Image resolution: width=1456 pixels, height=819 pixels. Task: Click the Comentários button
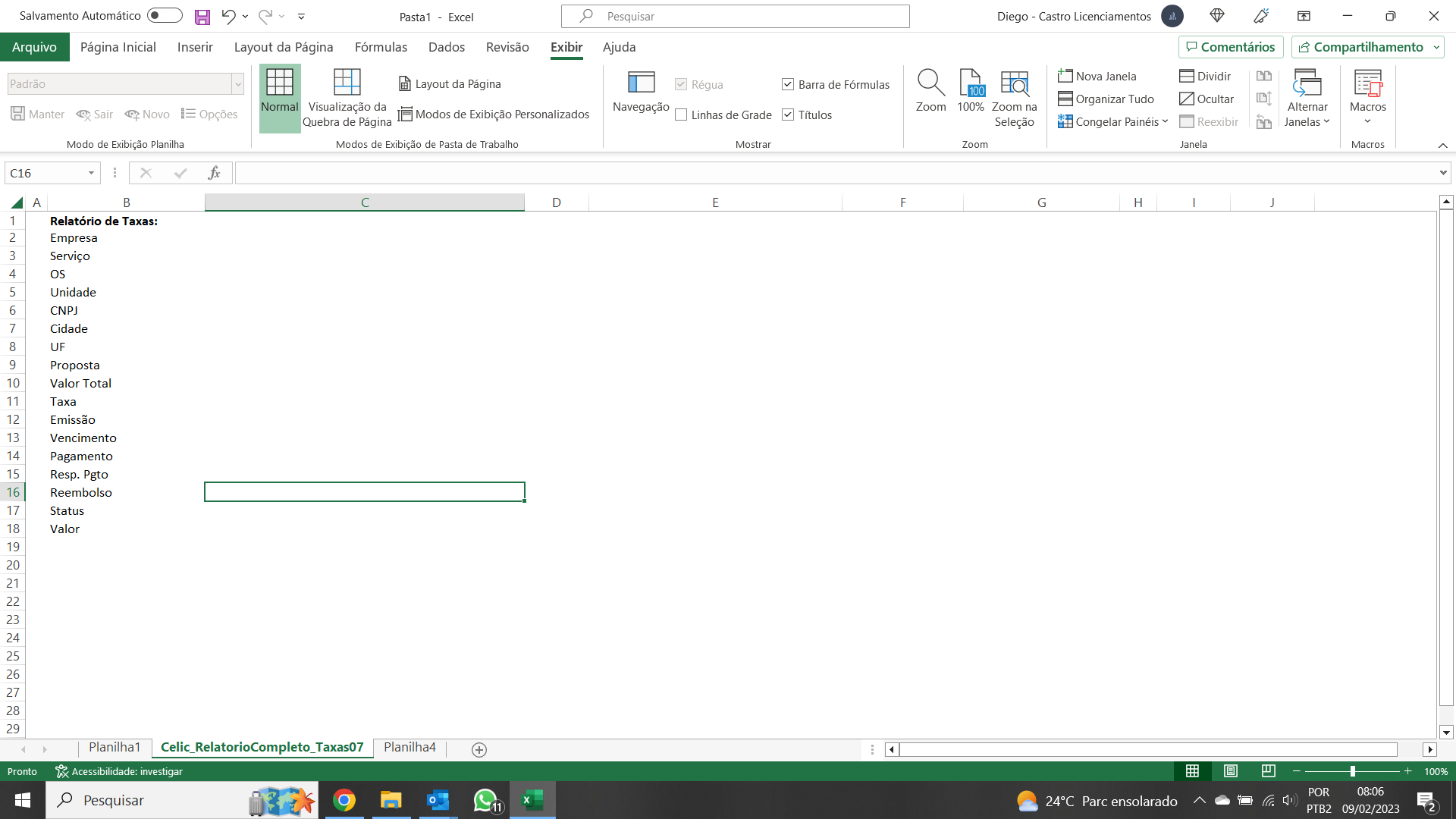pos(1231,47)
